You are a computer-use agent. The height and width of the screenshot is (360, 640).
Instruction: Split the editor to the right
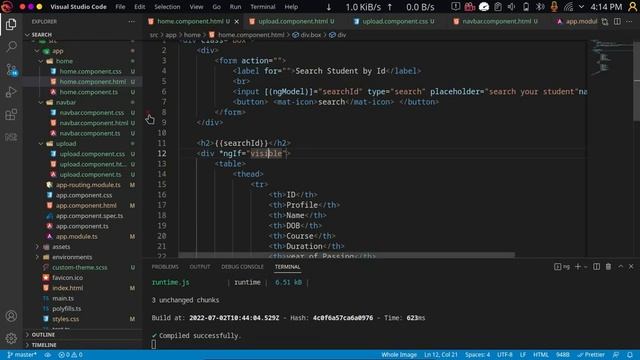617,21
